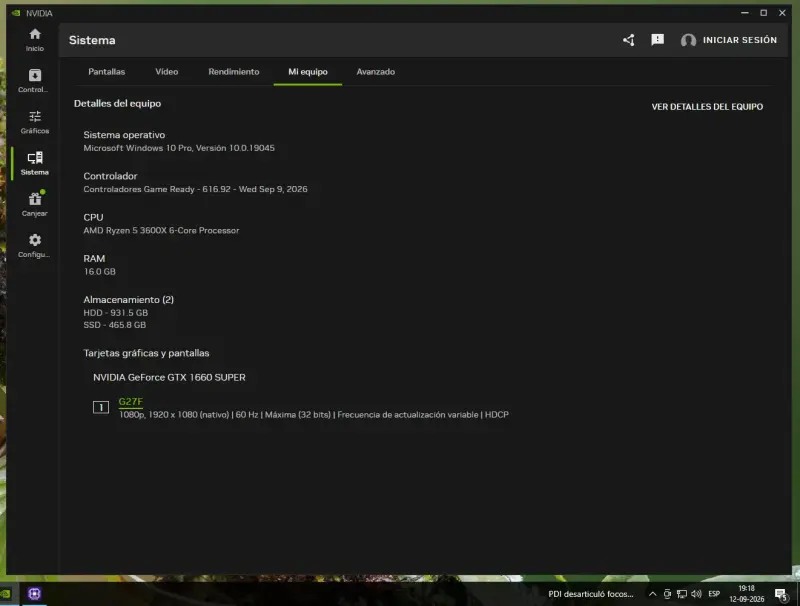Click the share icon in header
This screenshot has width=800, height=606.
pos(629,40)
